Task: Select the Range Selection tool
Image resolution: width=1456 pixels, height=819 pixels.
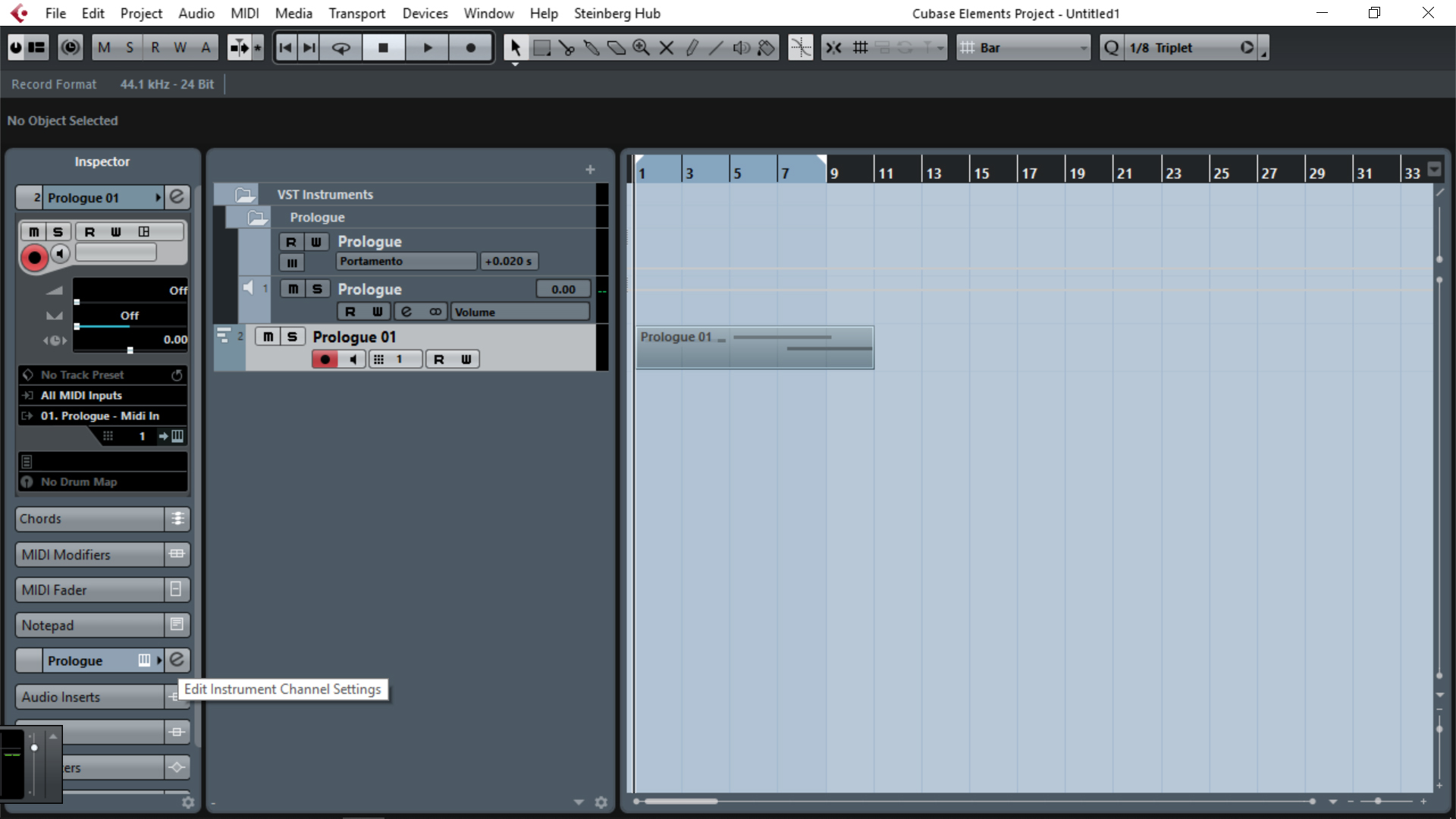Action: click(541, 48)
